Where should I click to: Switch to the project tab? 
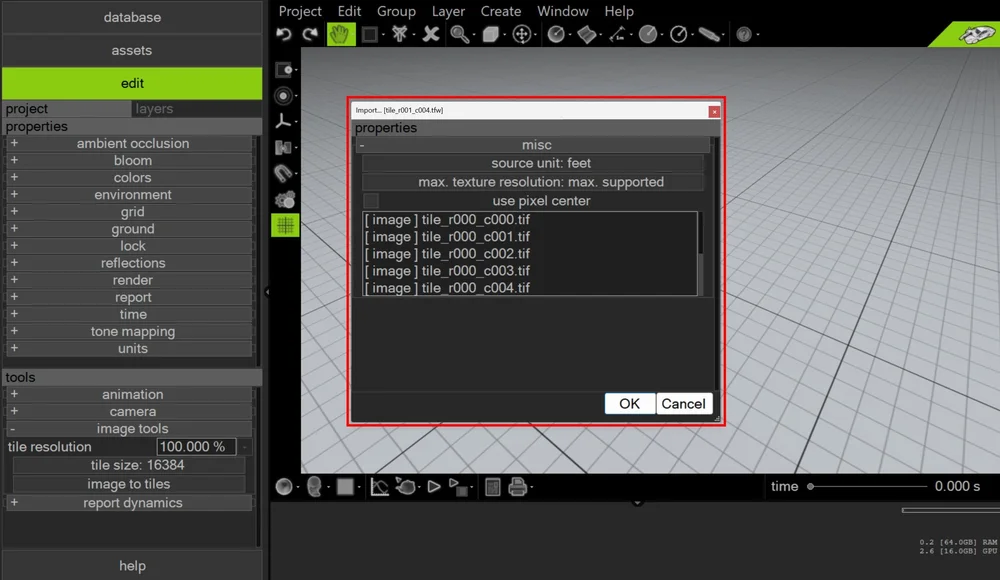[66, 108]
